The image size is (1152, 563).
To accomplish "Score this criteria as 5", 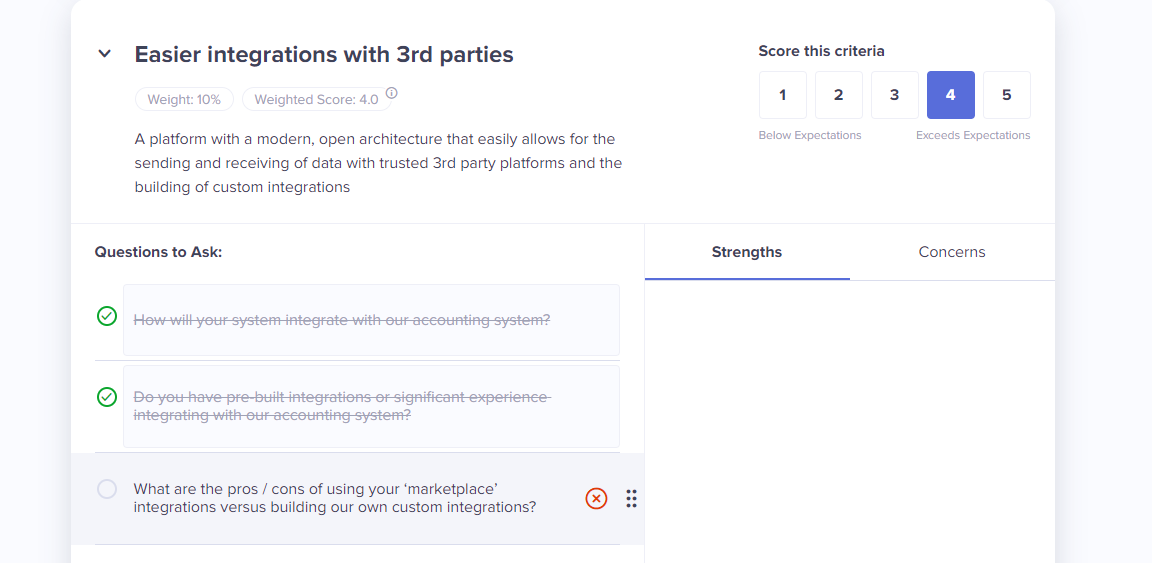I will click(x=1007, y=95).
